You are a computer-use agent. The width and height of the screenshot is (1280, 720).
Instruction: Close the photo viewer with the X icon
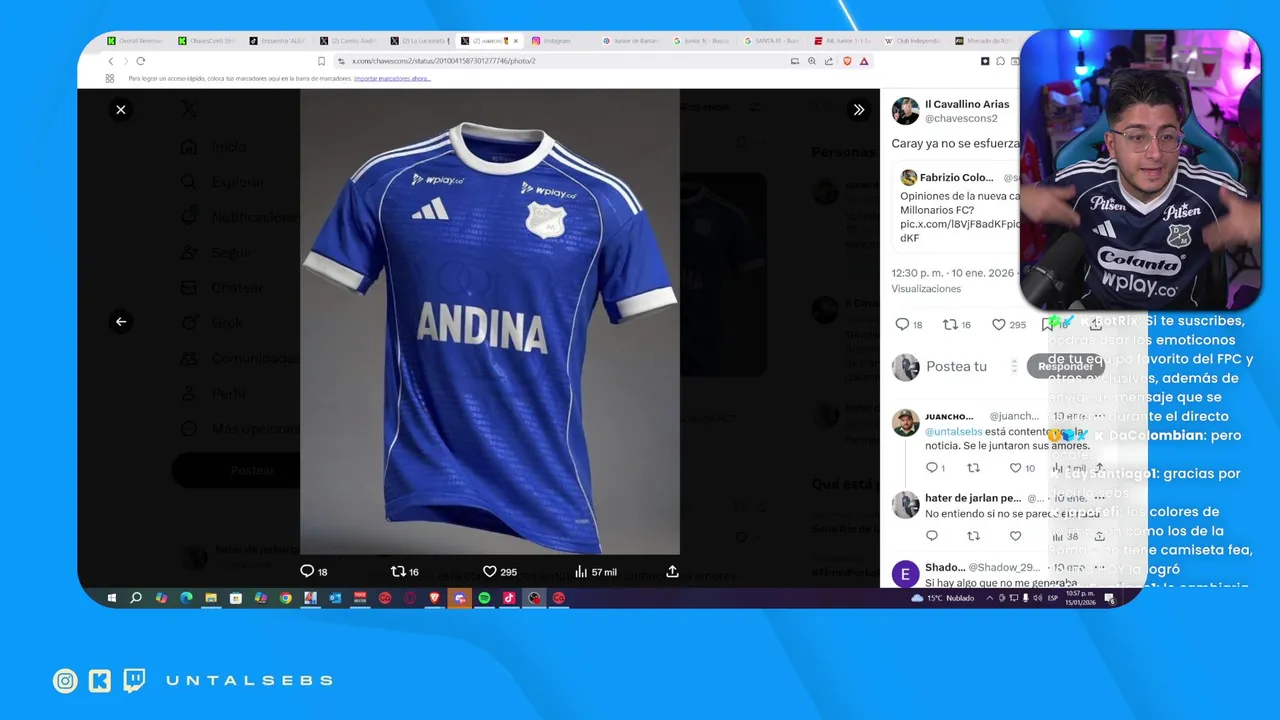pos(121,110)
